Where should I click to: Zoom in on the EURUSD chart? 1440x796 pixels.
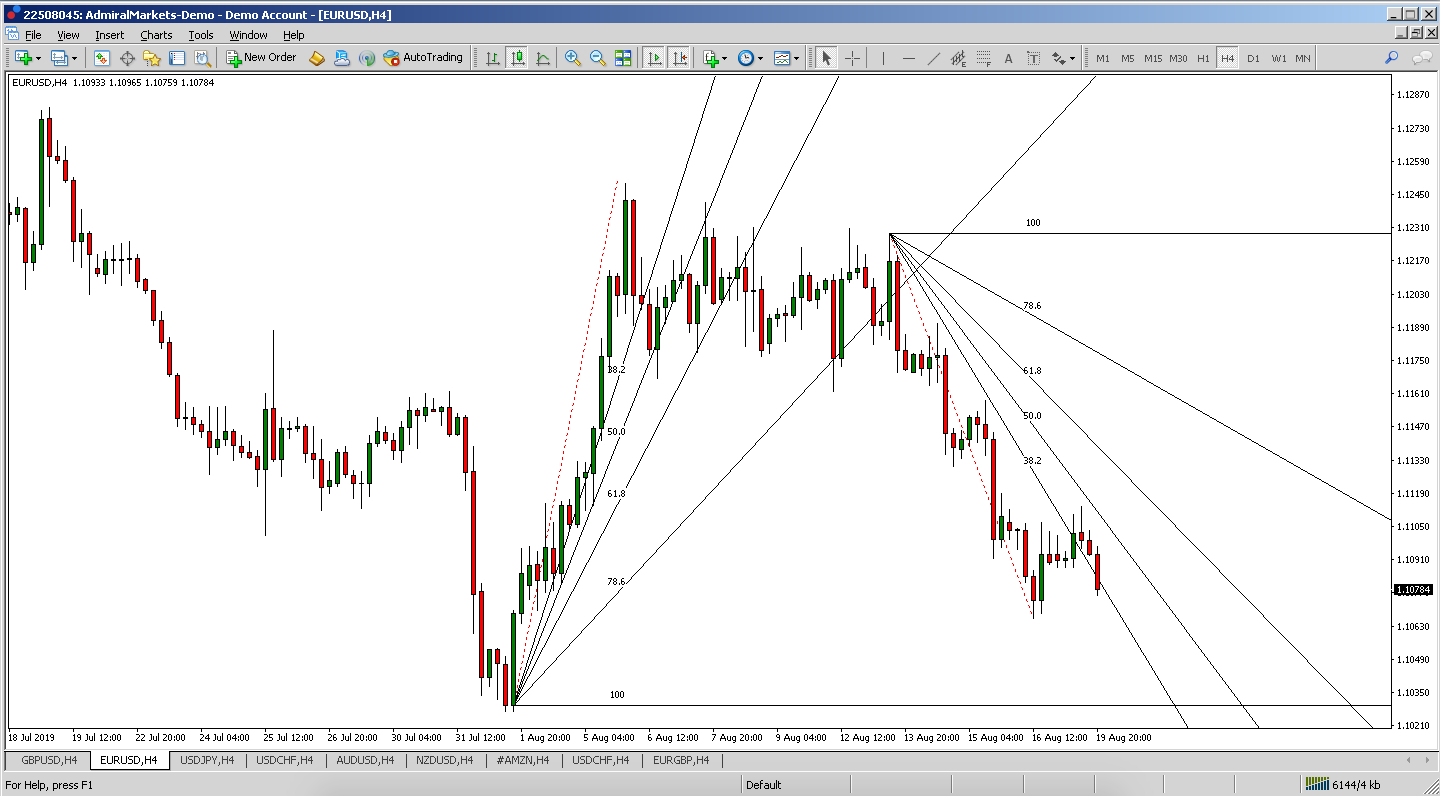(x=572, y=58)
